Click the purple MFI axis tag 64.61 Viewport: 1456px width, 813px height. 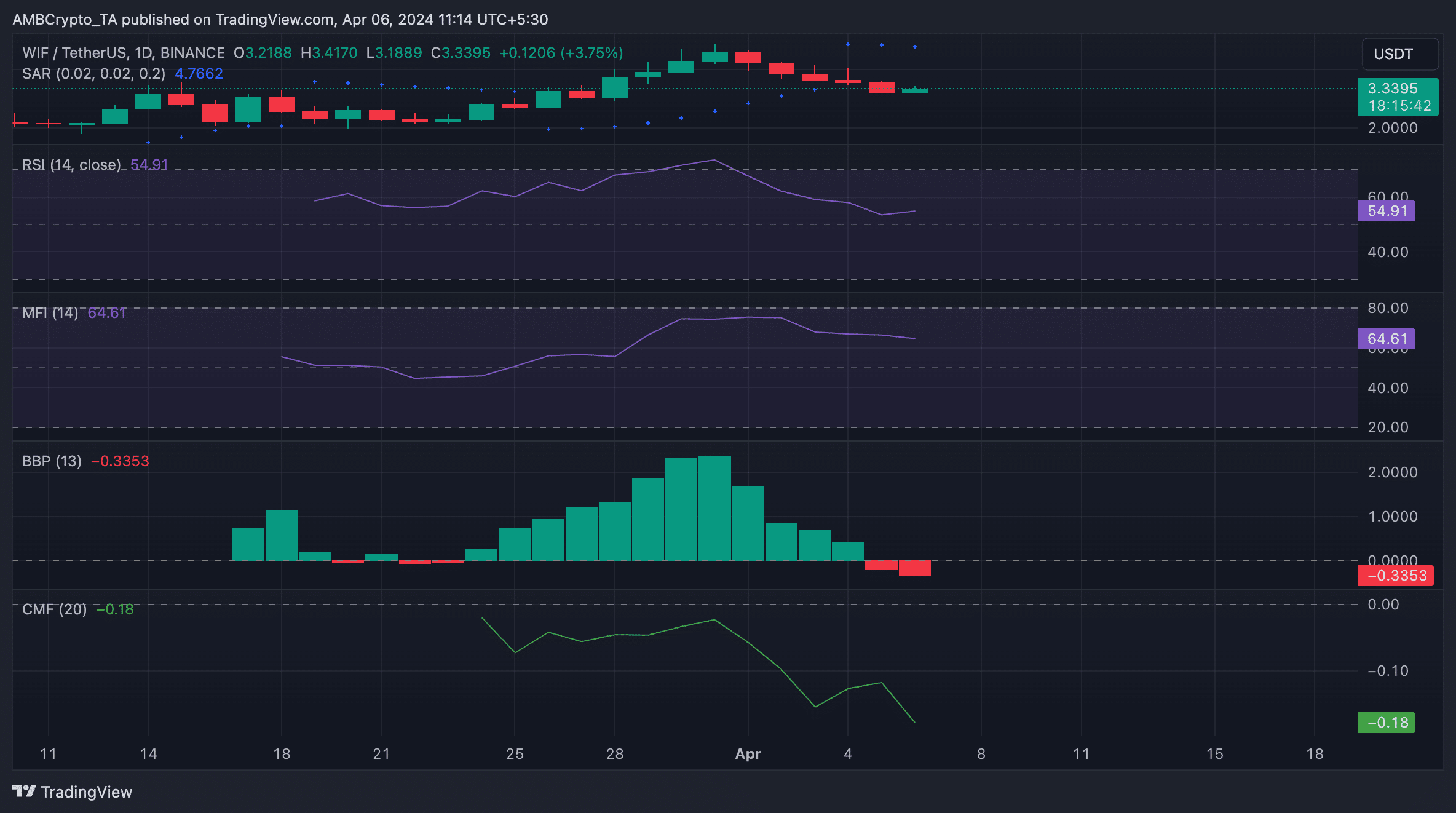tap(1387, 339)
